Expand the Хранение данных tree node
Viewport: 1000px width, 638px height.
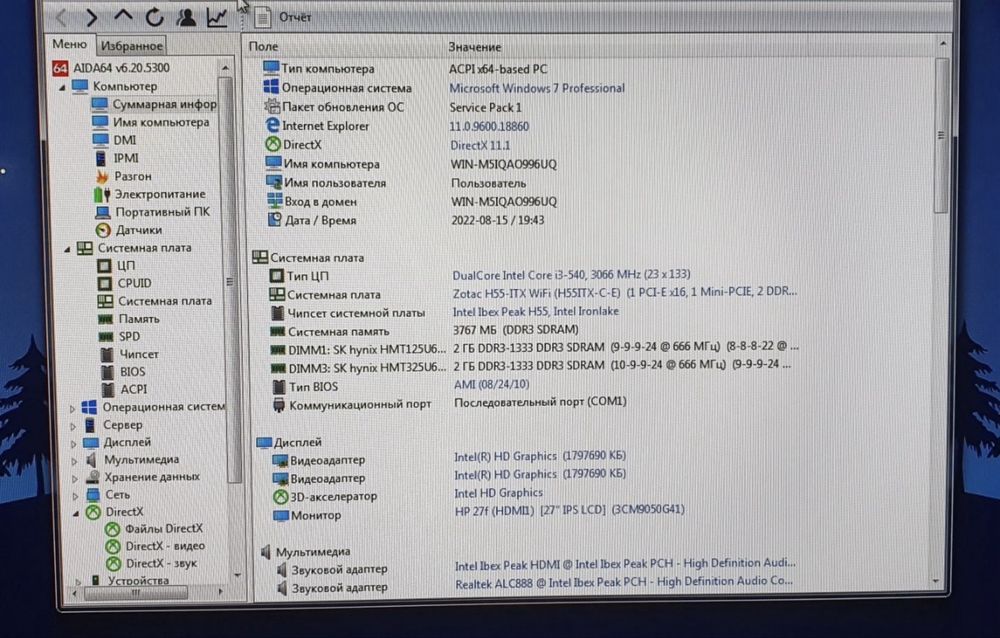click(x=75, y=478)
